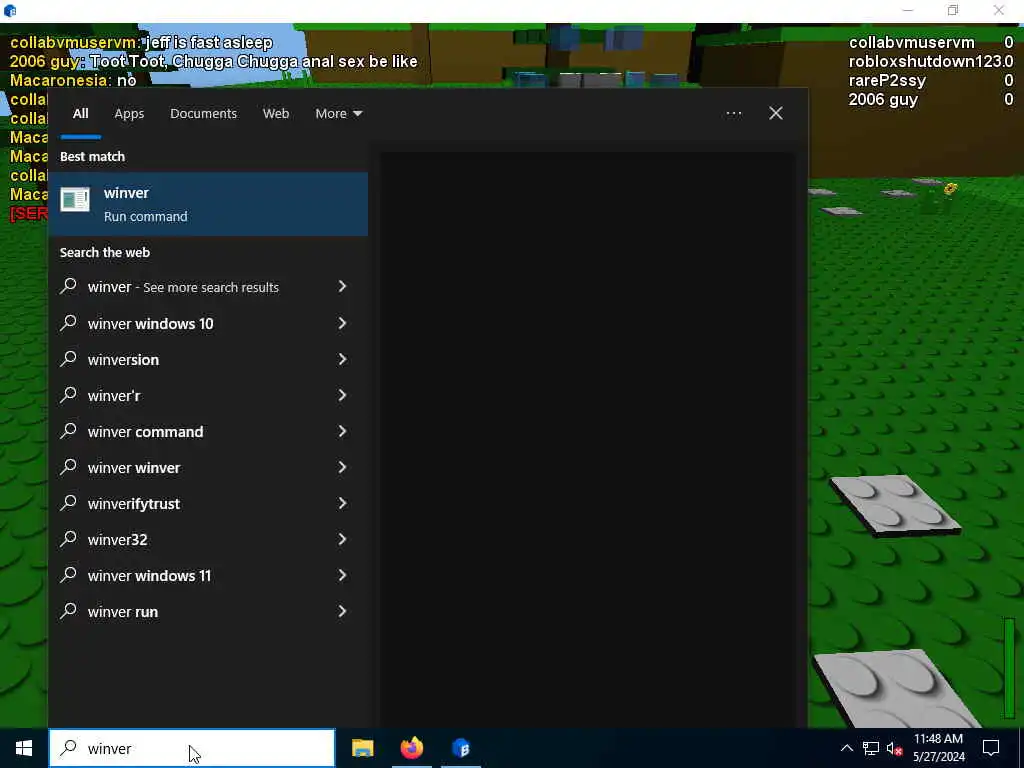Select the winver windows 11 suggestion
The height and width of the screenshot is (768, 1024).
pyautogui.click(x=208, y=575)
